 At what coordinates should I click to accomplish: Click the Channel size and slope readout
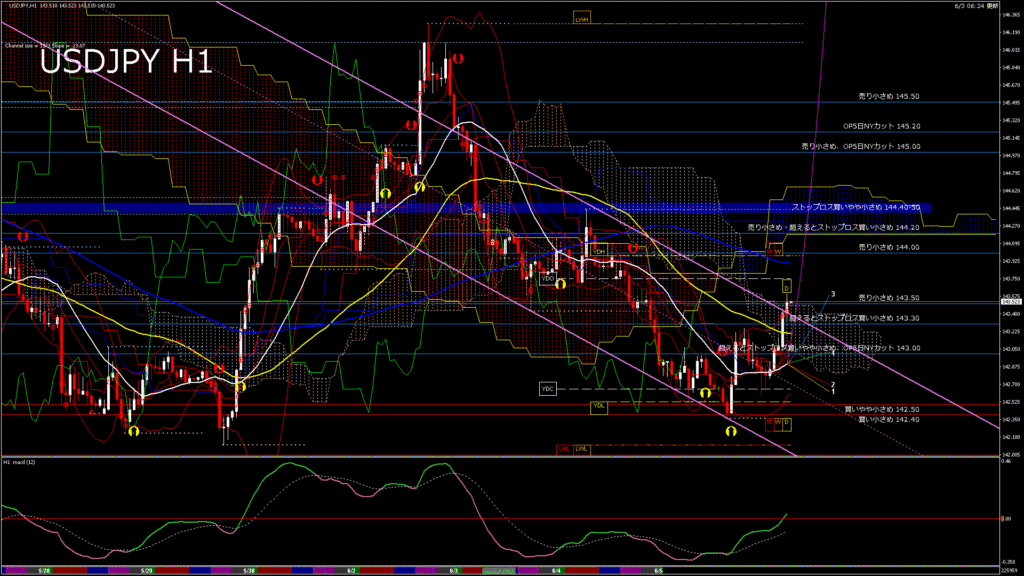(45, 46)
